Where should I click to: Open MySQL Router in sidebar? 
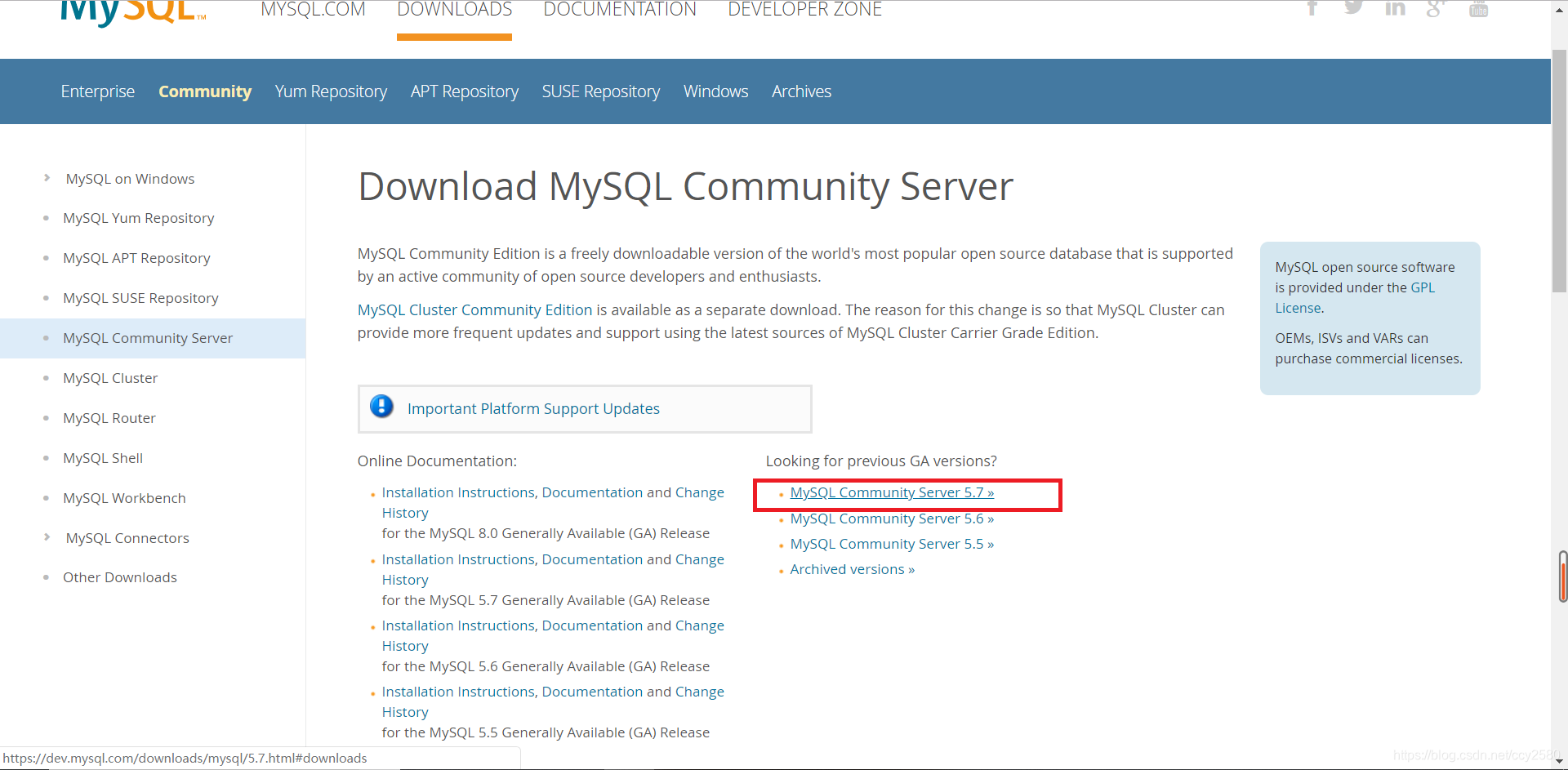click(109, 418)
